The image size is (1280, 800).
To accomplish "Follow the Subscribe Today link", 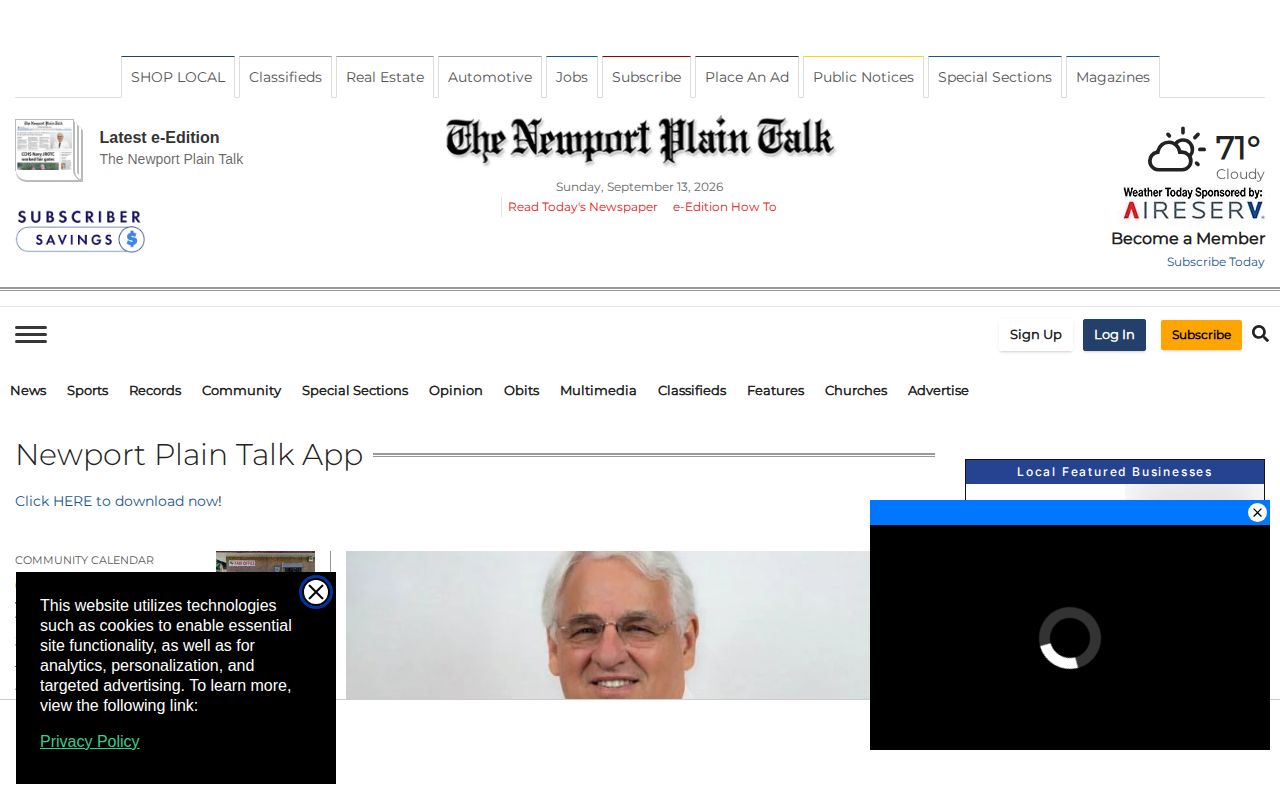I will point(1215,262).
